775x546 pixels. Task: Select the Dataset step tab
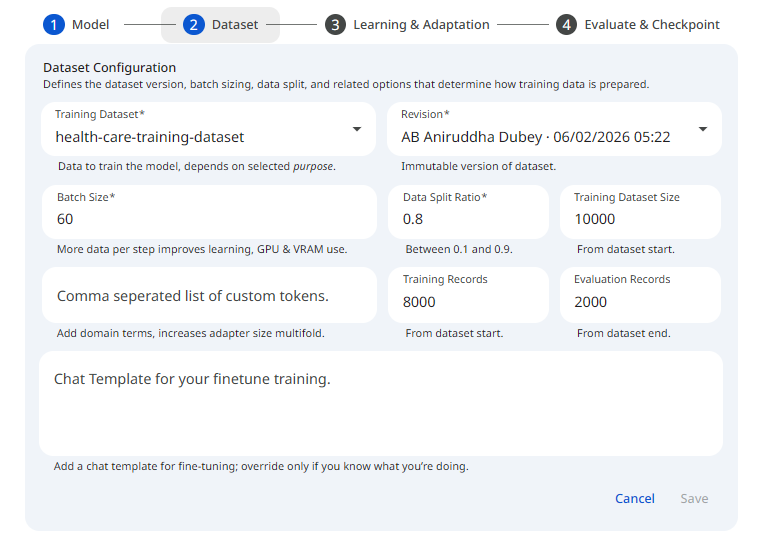click(x=234, y=25)
